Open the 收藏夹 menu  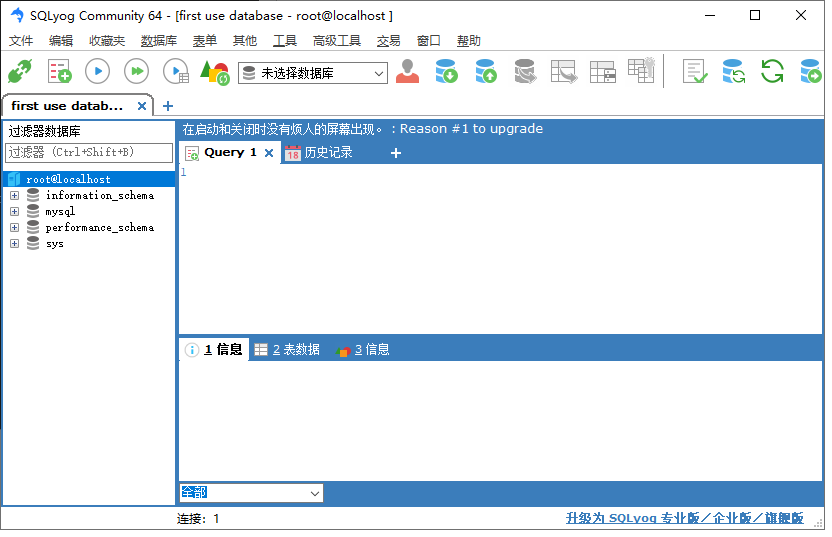tap(107, 41)
